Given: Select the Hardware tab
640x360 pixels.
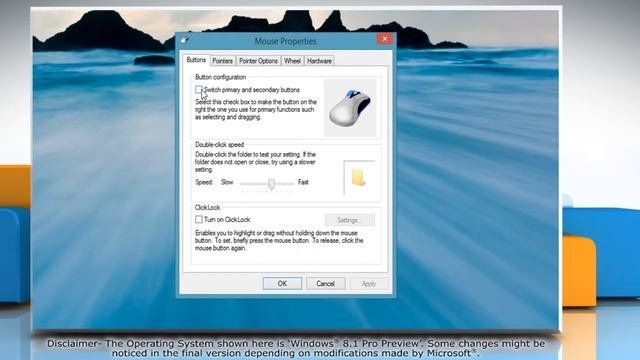Looking at the screenshot, I should coord(319,61).
